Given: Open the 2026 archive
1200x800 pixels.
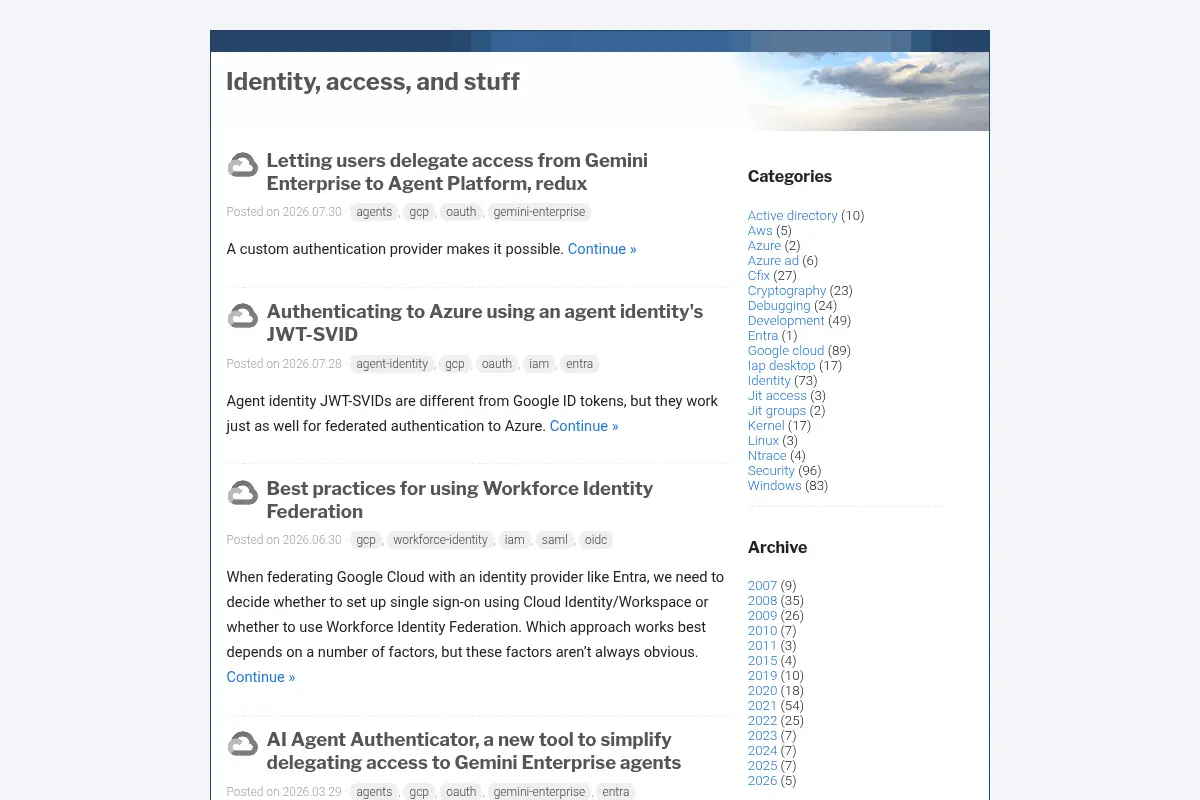Looking at the screenshot, I should (762, 781).
